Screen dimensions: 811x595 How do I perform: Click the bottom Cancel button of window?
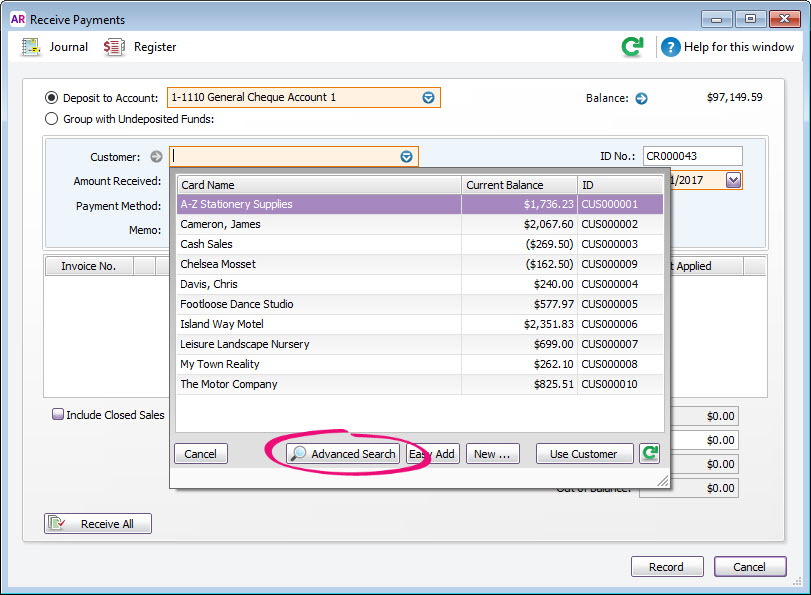[x=750, y=567]
